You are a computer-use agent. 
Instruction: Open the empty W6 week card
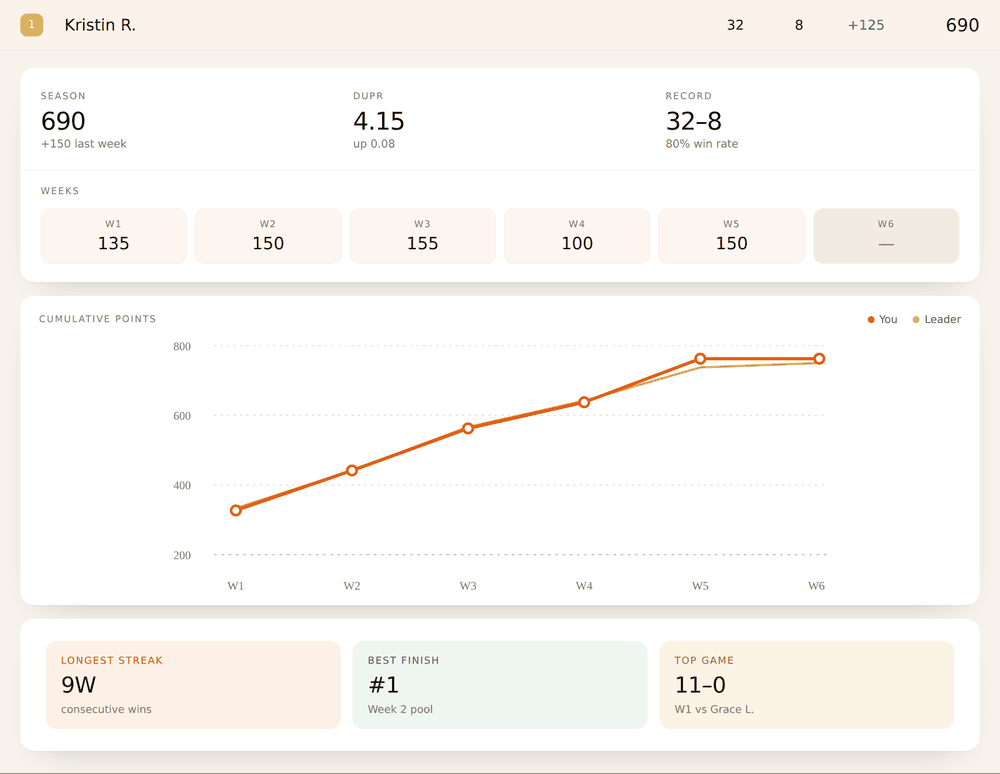886,236
